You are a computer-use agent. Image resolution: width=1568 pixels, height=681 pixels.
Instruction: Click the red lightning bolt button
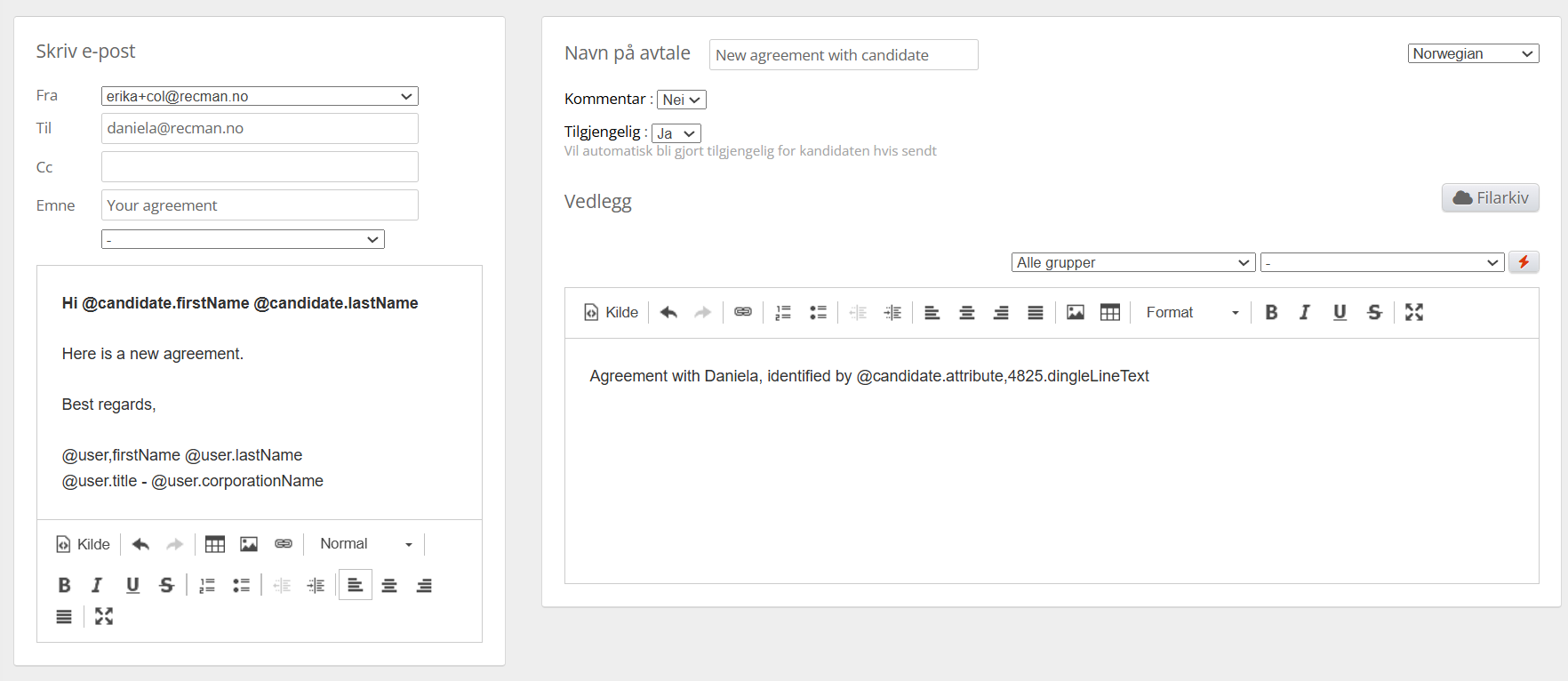click(x=1523, y=262)
